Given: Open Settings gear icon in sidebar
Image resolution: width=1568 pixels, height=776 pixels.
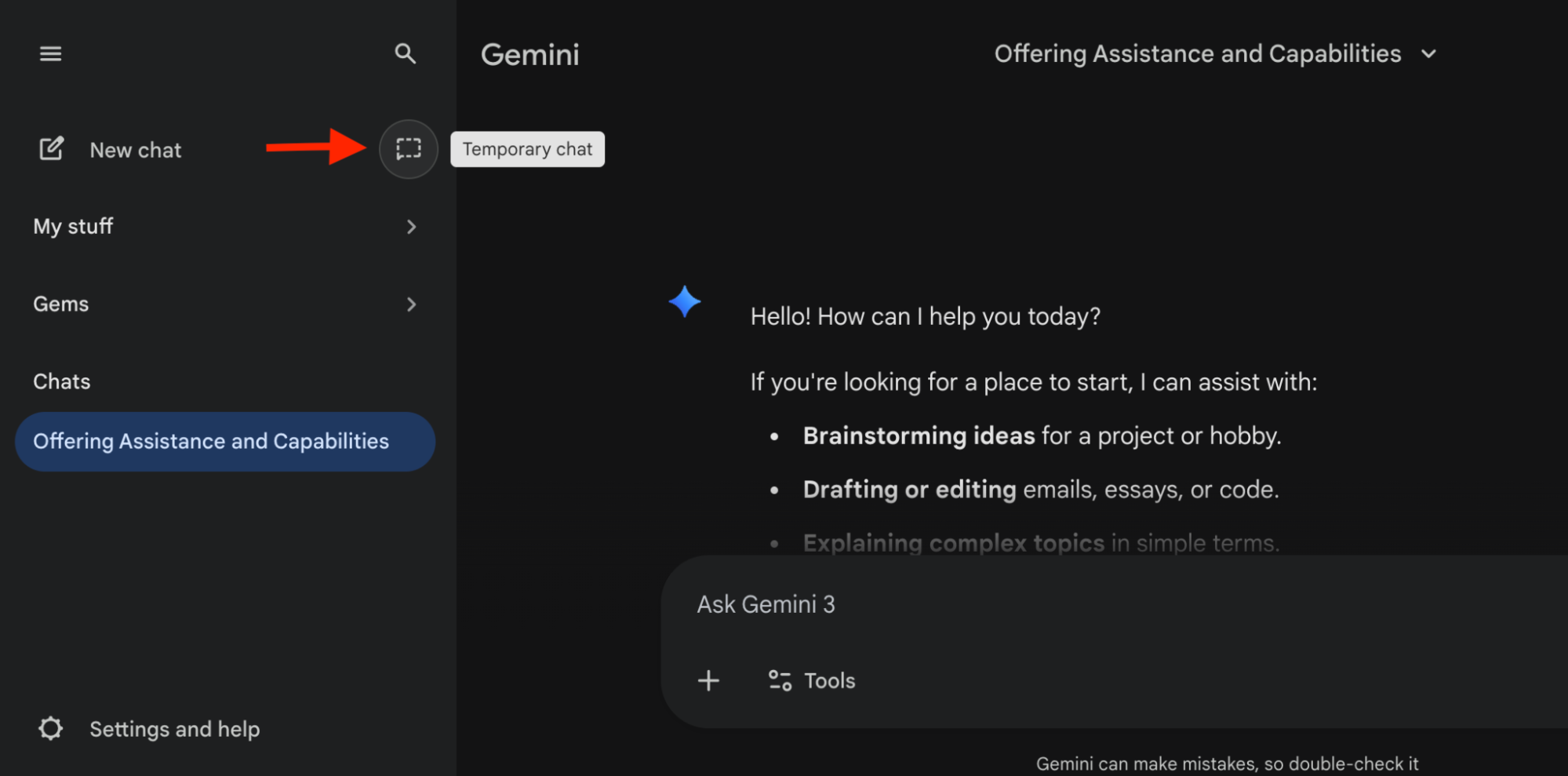Looking at the screenshot, I should [51, 729].
